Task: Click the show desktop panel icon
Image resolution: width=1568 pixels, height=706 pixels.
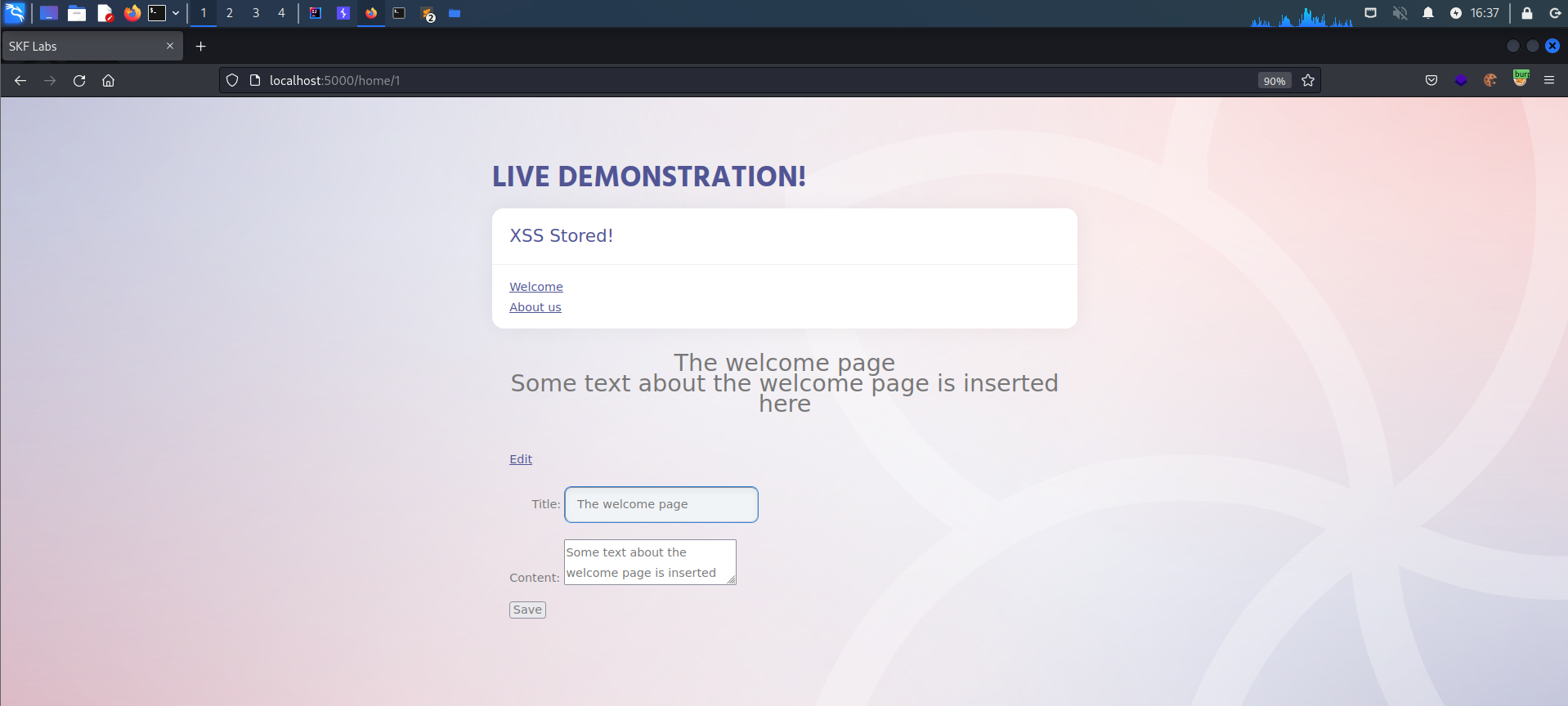Action: click(x=49, y=13)
